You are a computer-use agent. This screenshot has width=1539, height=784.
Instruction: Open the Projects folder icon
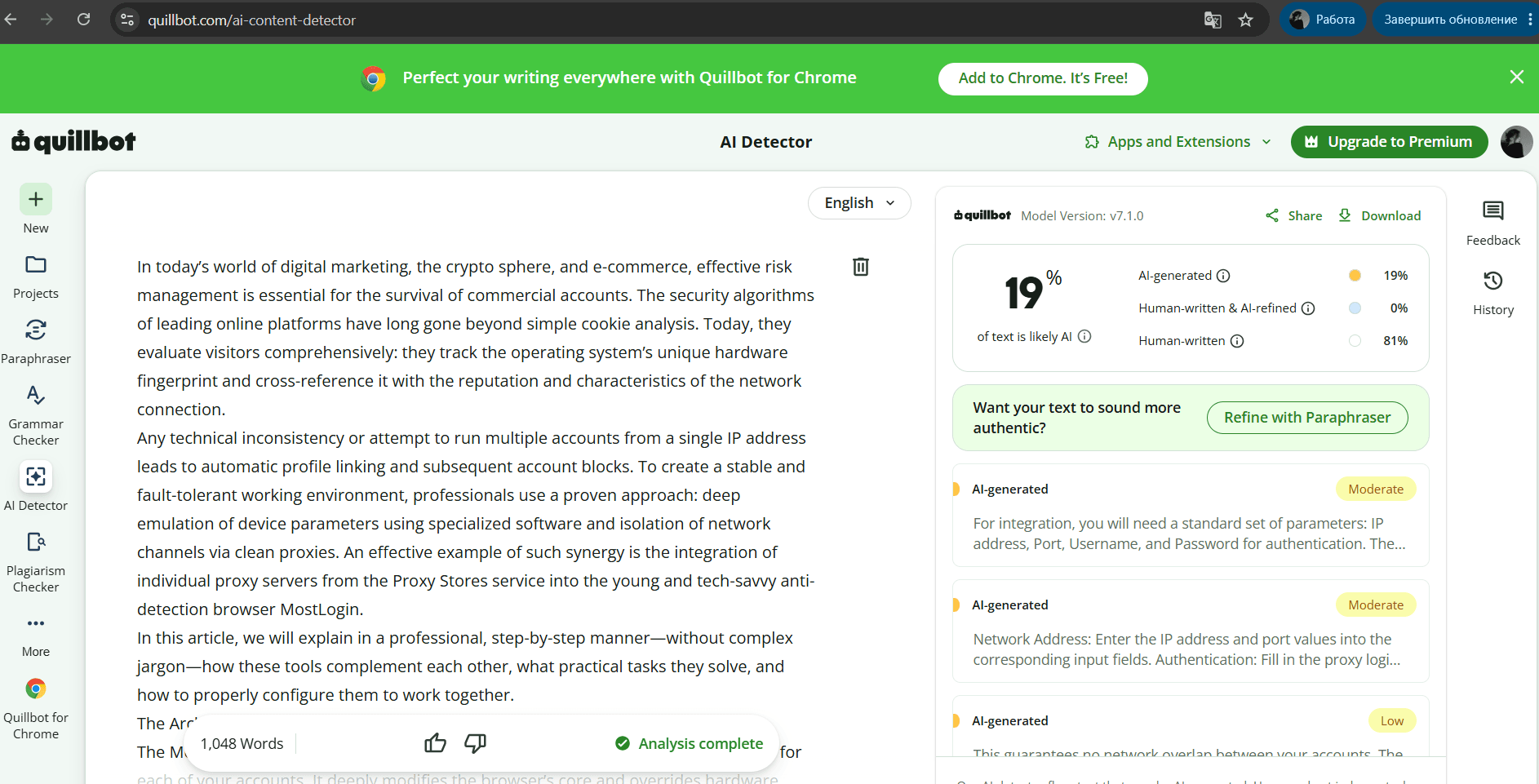click(36, 264)
